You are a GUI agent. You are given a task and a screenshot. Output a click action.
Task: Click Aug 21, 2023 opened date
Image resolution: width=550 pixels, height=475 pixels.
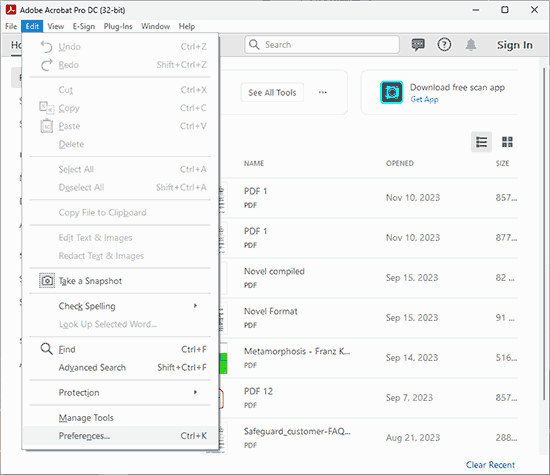coord(413,437)
